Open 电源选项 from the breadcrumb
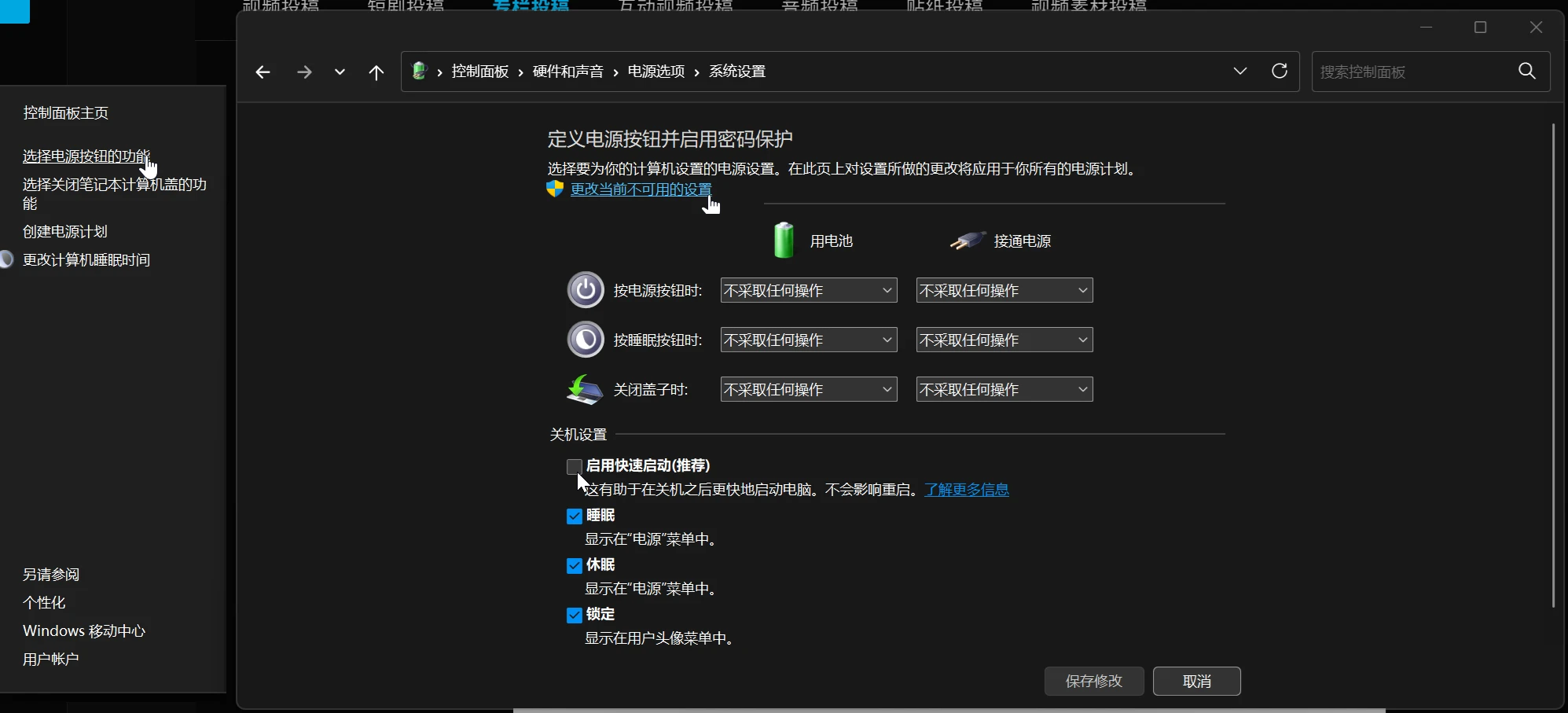Viewport: 1568px width, 713px height. (655, 71)
